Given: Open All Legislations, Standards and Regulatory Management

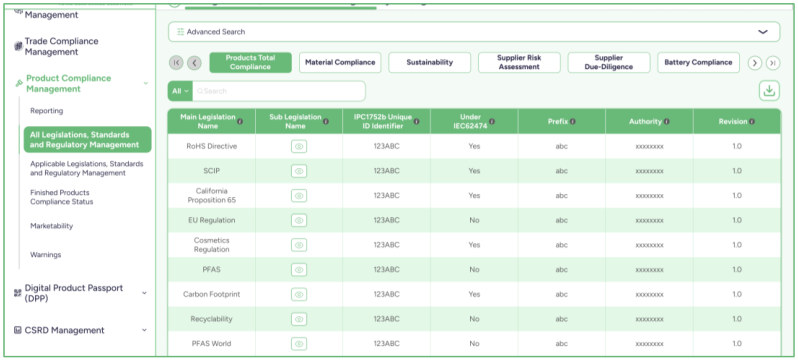Looking at the screenshot, I should 88,140.
